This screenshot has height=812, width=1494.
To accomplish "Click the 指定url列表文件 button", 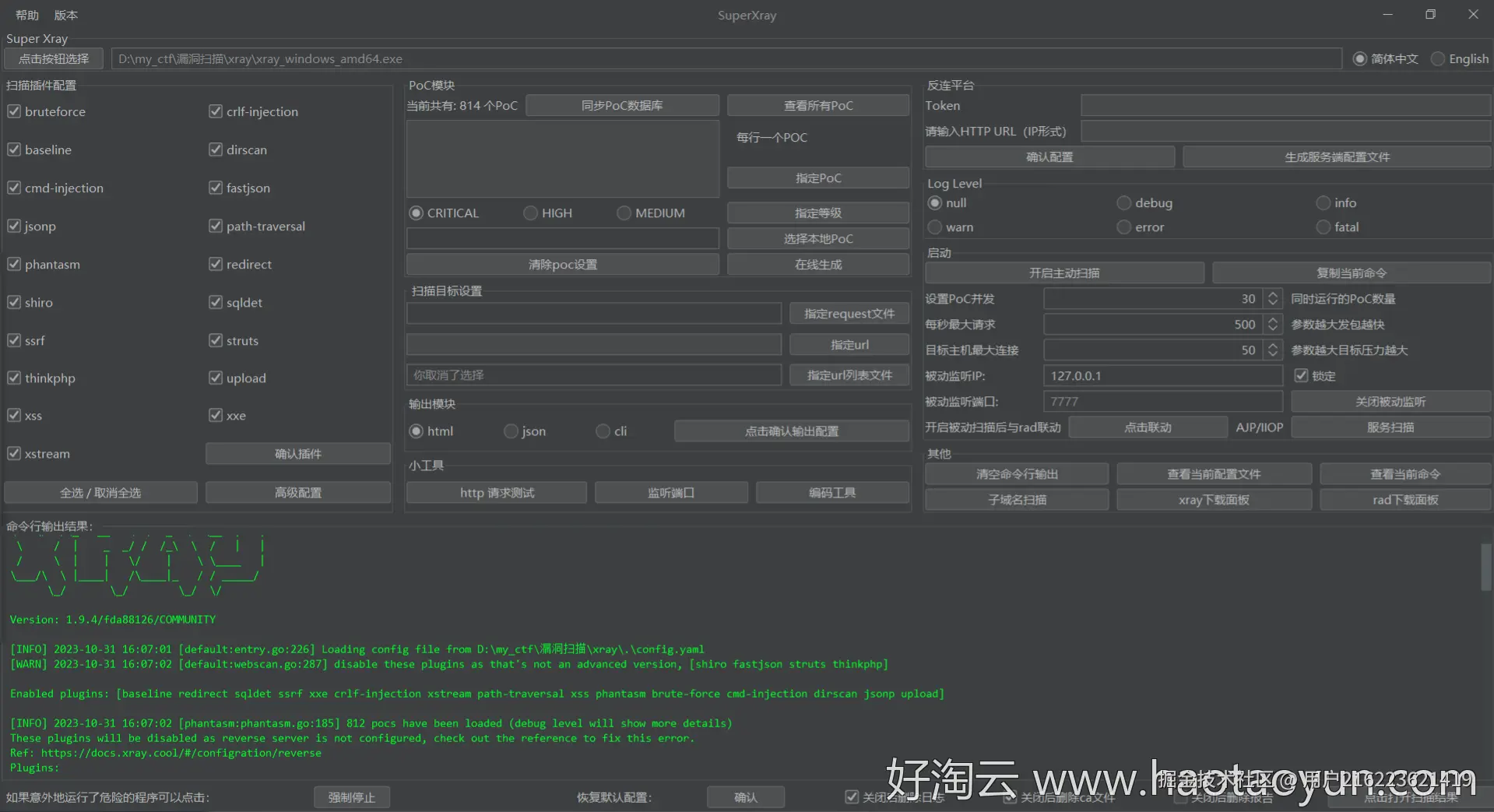I will (849, 375).
